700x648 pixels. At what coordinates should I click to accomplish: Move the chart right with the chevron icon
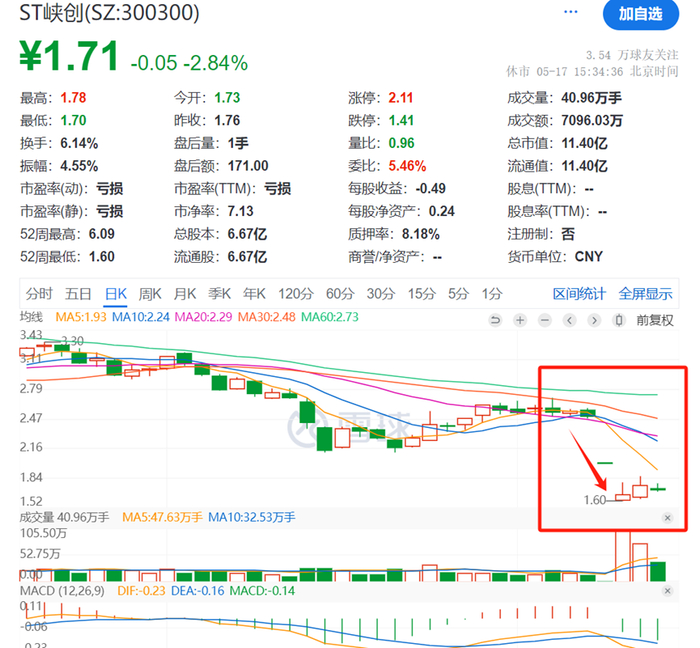tap(594, 320)
